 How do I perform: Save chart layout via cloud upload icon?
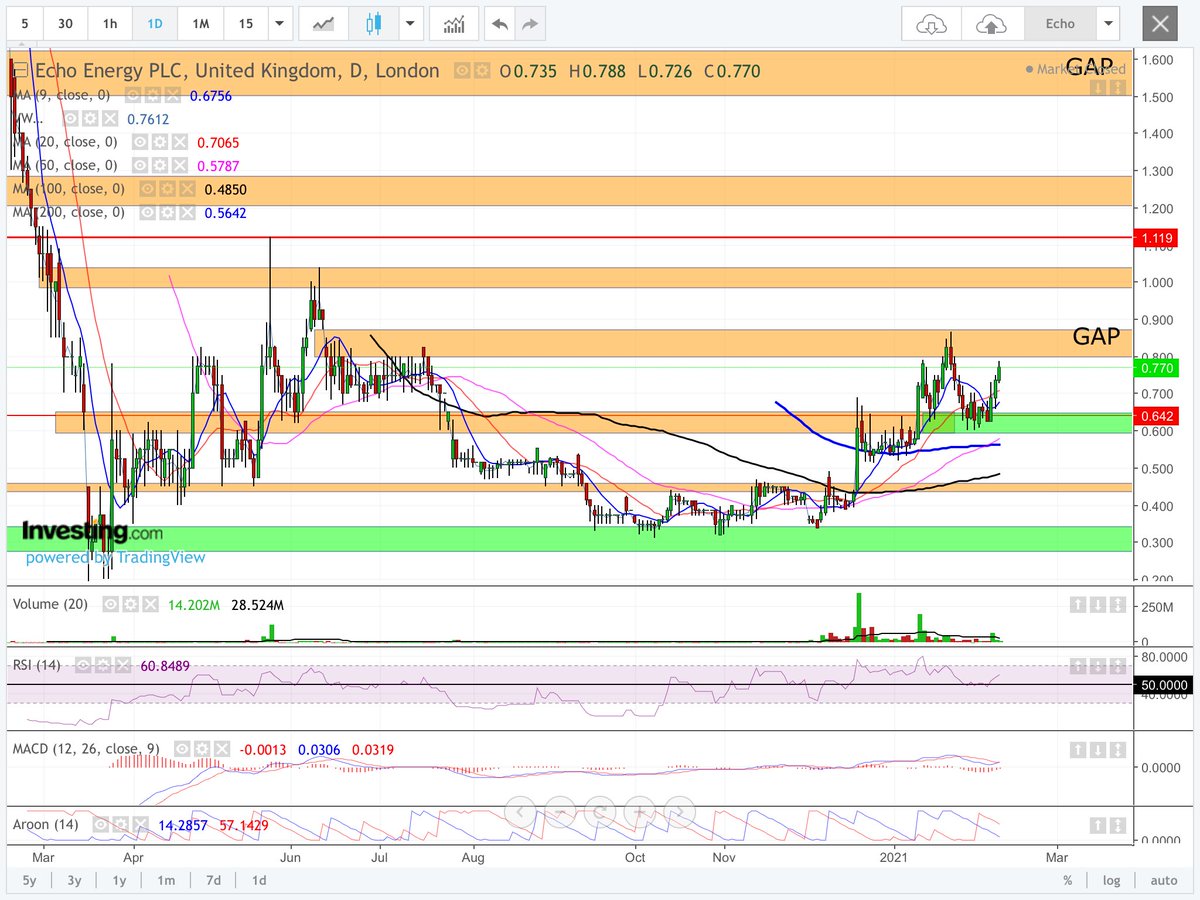(x=993, y=23)
